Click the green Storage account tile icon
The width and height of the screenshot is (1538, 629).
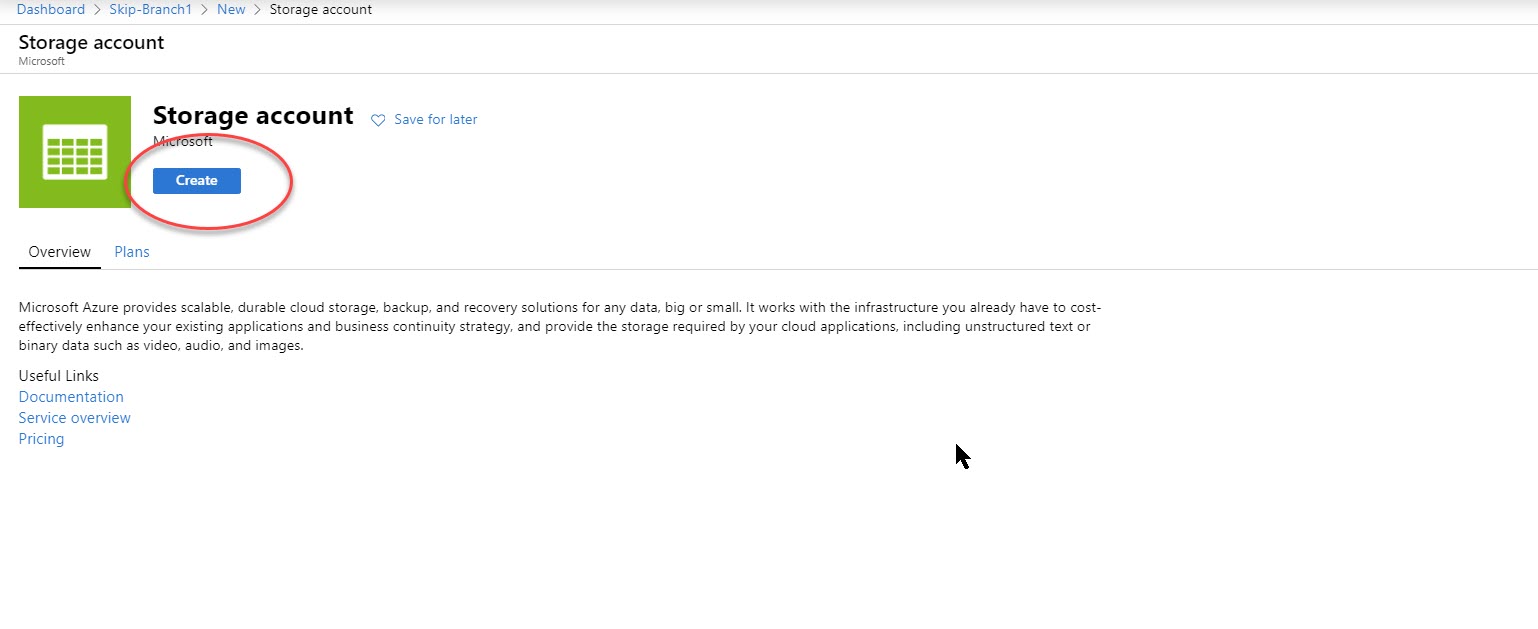[75, 152]
